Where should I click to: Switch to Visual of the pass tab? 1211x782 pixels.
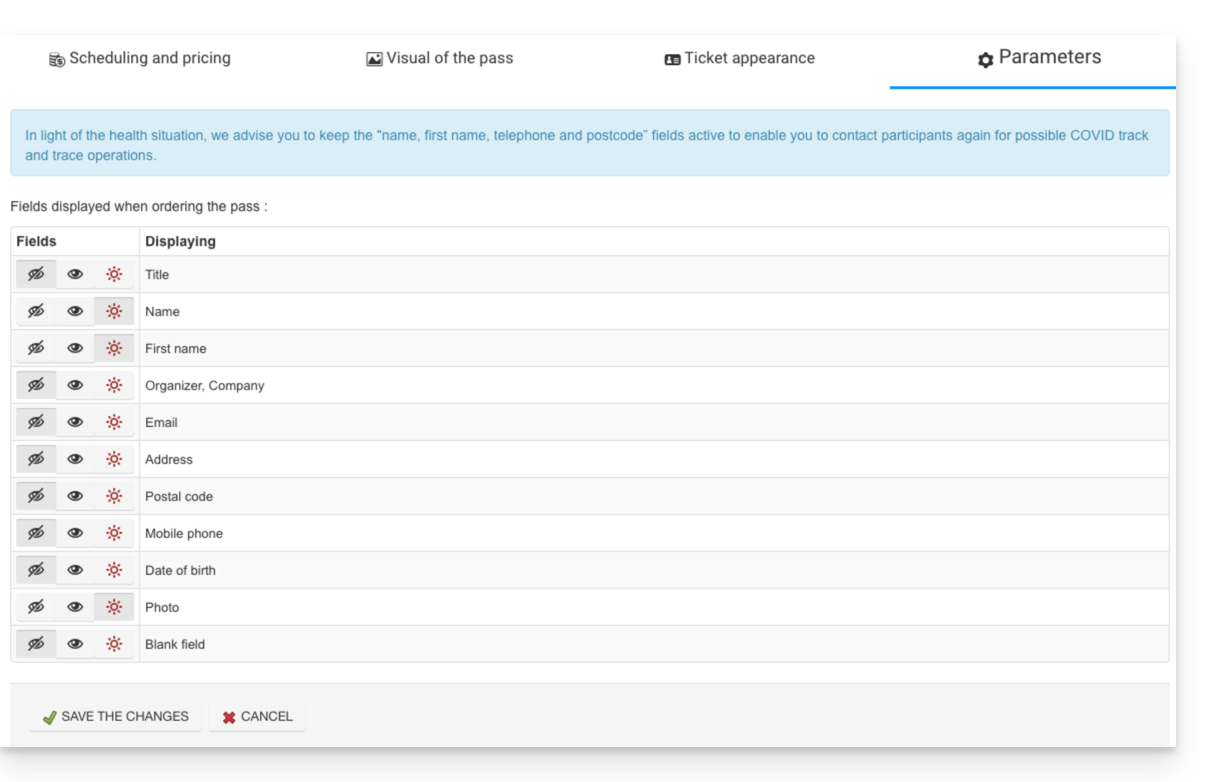coord(439,58)
